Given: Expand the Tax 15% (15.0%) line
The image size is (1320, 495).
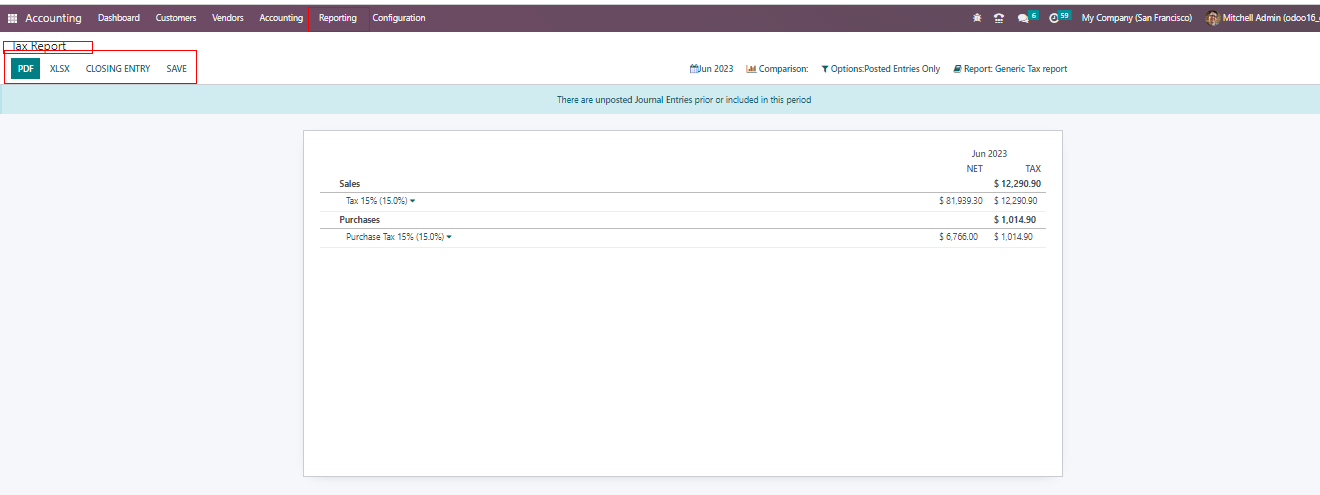Looking at the screenshot, I should [x=380, y=201].
